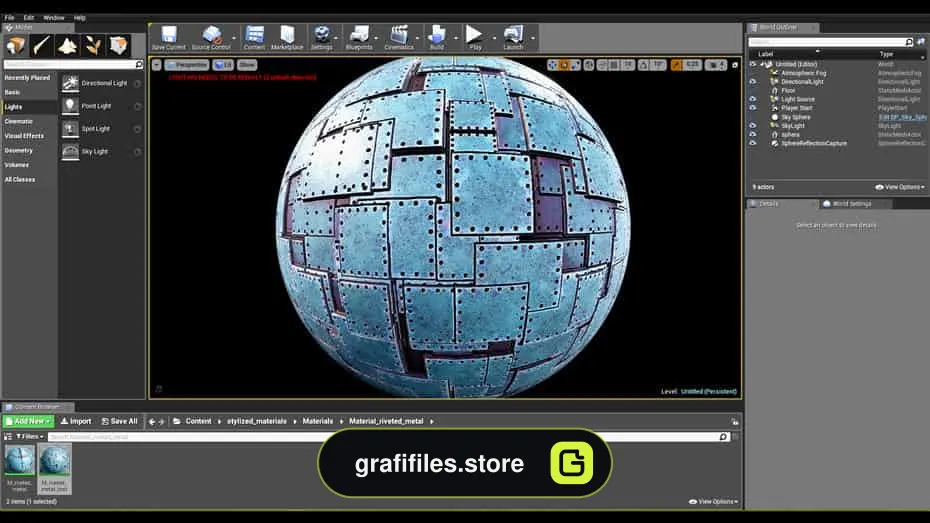This screenshot has height=523, width=930.
Task: Toggle the sources panel icon beside Filters
Action: pos(8,436)
